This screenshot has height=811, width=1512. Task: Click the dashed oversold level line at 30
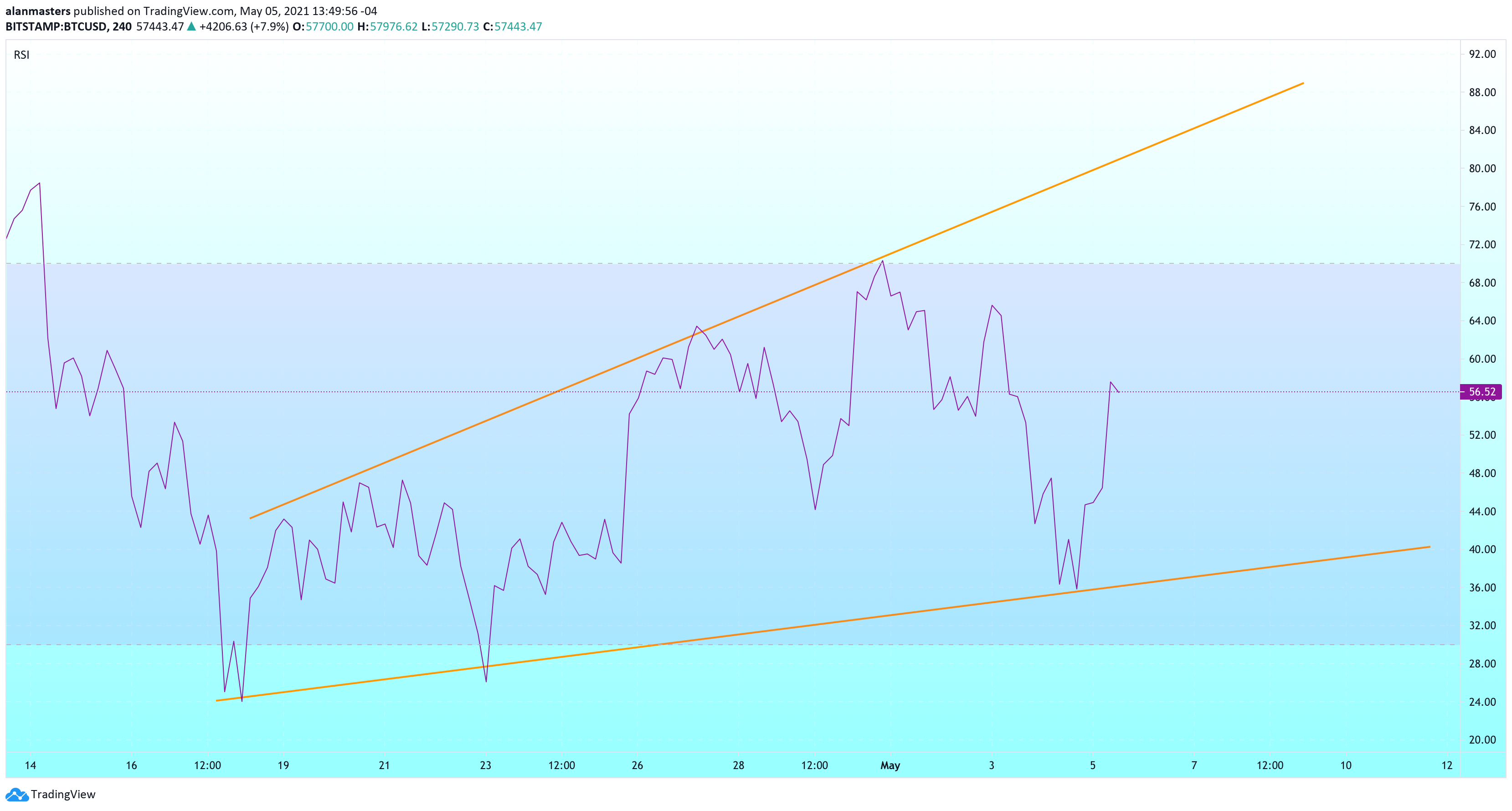(732, 644)
